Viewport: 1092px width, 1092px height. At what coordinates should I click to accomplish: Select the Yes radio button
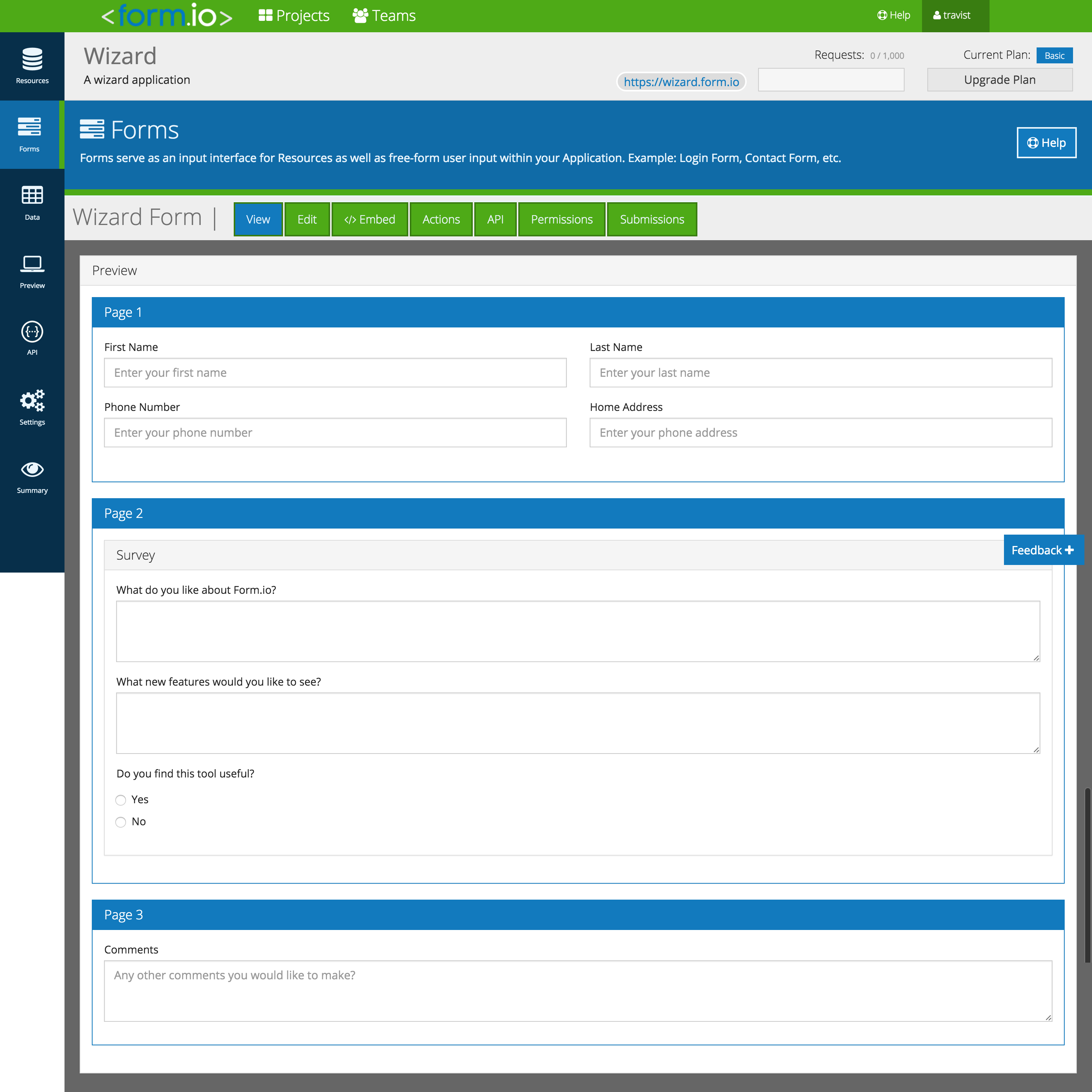[120, 800]
